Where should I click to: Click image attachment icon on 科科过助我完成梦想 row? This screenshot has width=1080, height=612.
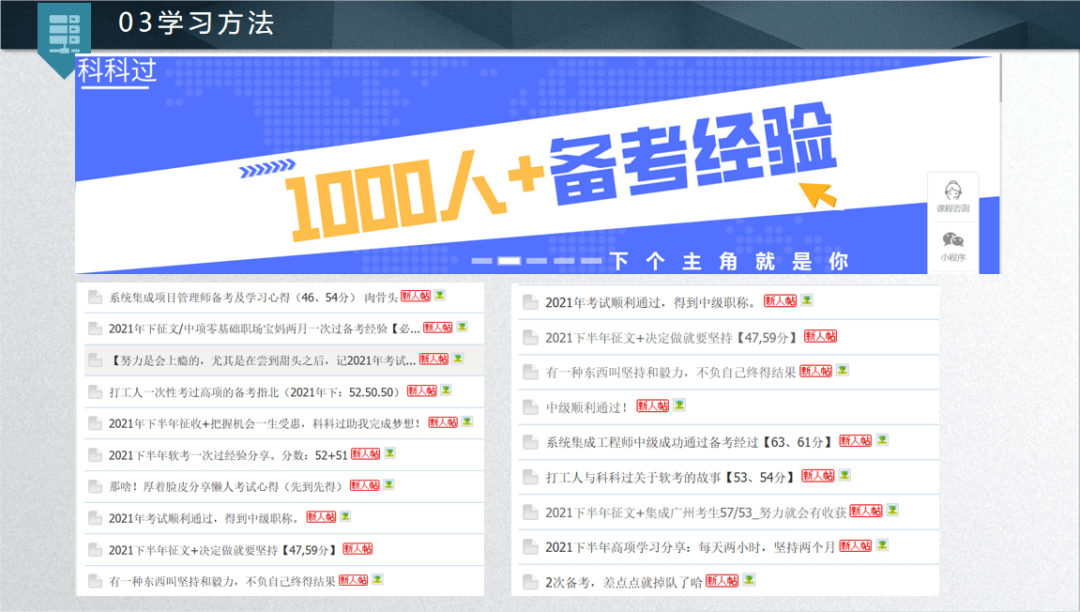point(467,421)
